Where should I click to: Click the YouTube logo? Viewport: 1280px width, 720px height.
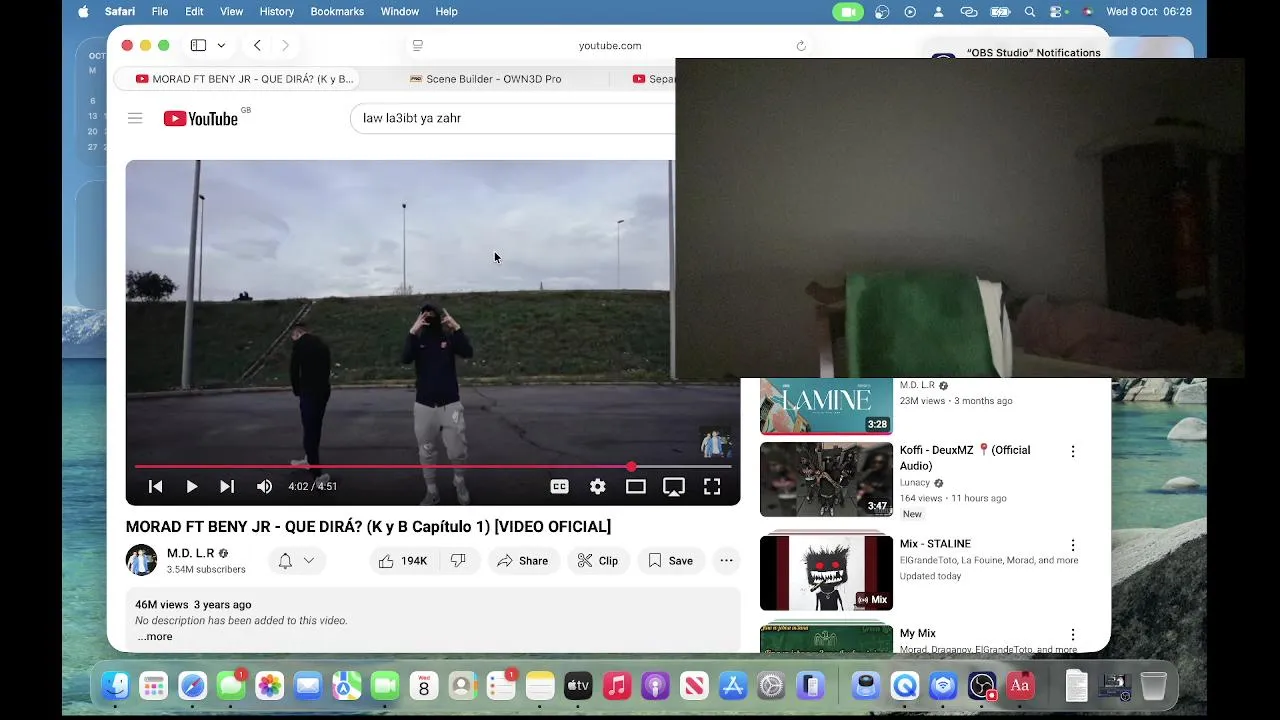[x=201, y=118]
